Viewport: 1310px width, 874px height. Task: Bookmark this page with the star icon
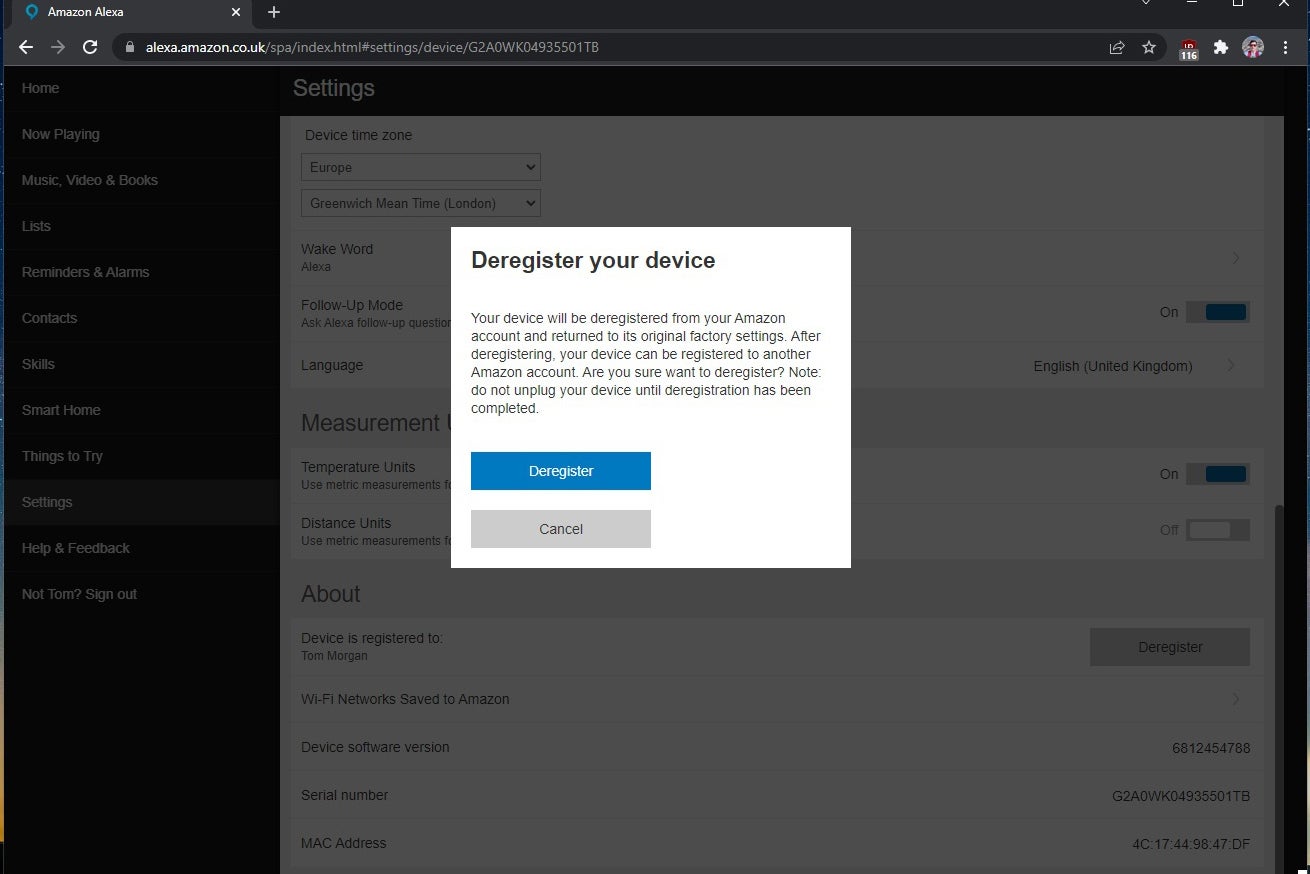click(x=1149, y=47)
